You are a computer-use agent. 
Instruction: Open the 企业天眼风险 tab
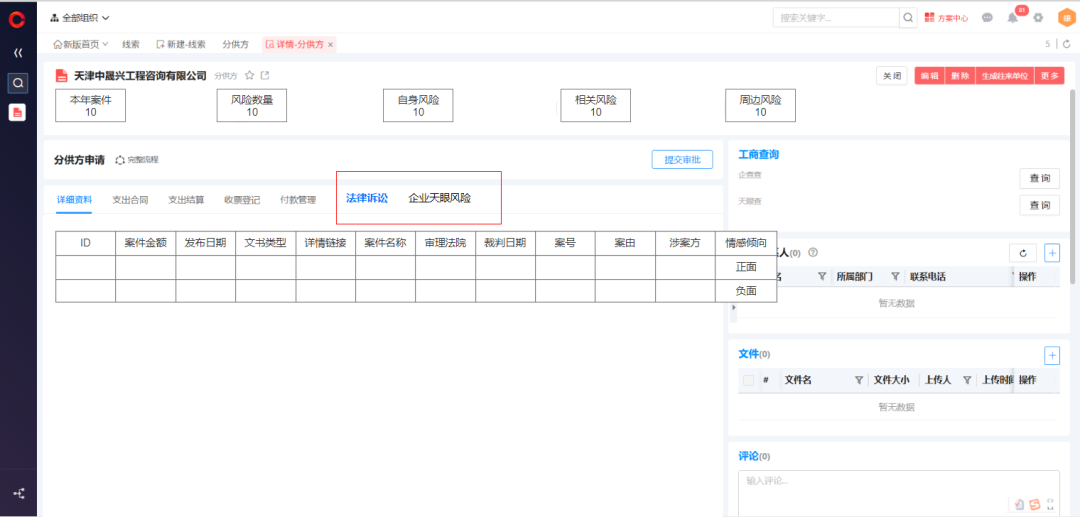pos(439,198)
